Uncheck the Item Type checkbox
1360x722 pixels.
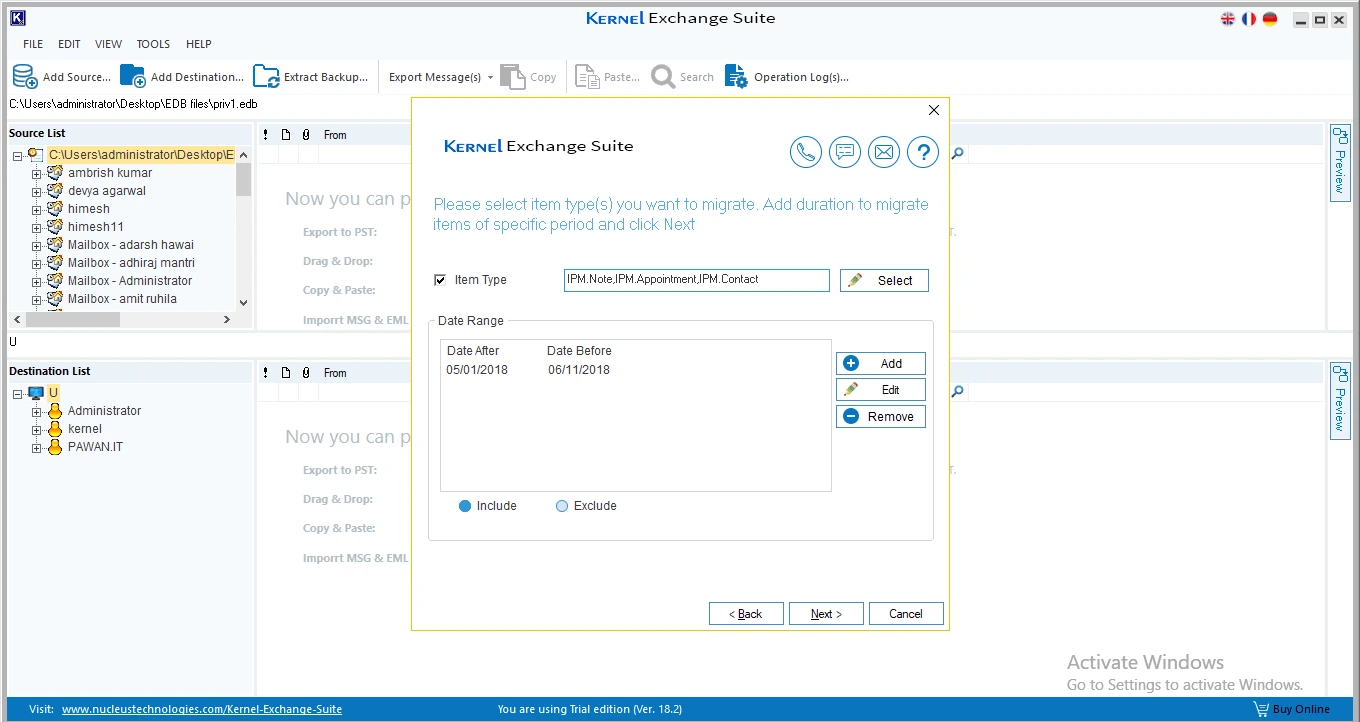click(440, 280)
